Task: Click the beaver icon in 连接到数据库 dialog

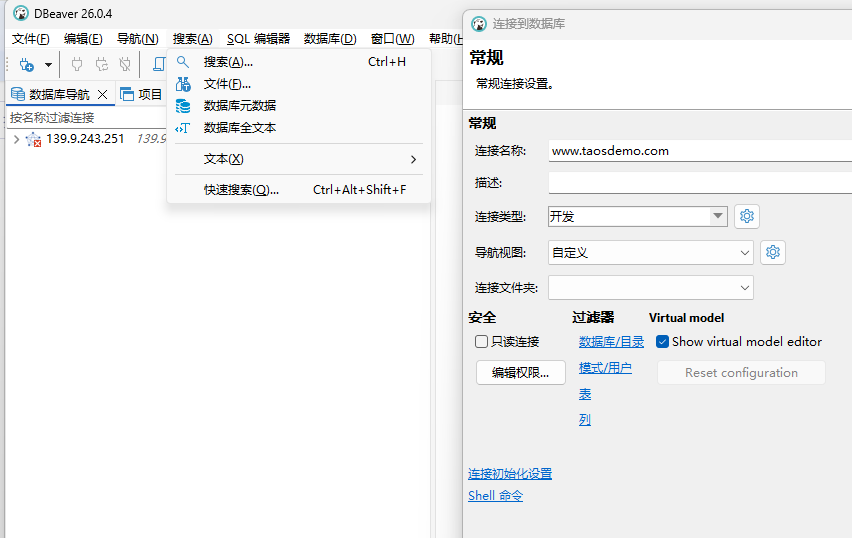Action: click(479, 24)
